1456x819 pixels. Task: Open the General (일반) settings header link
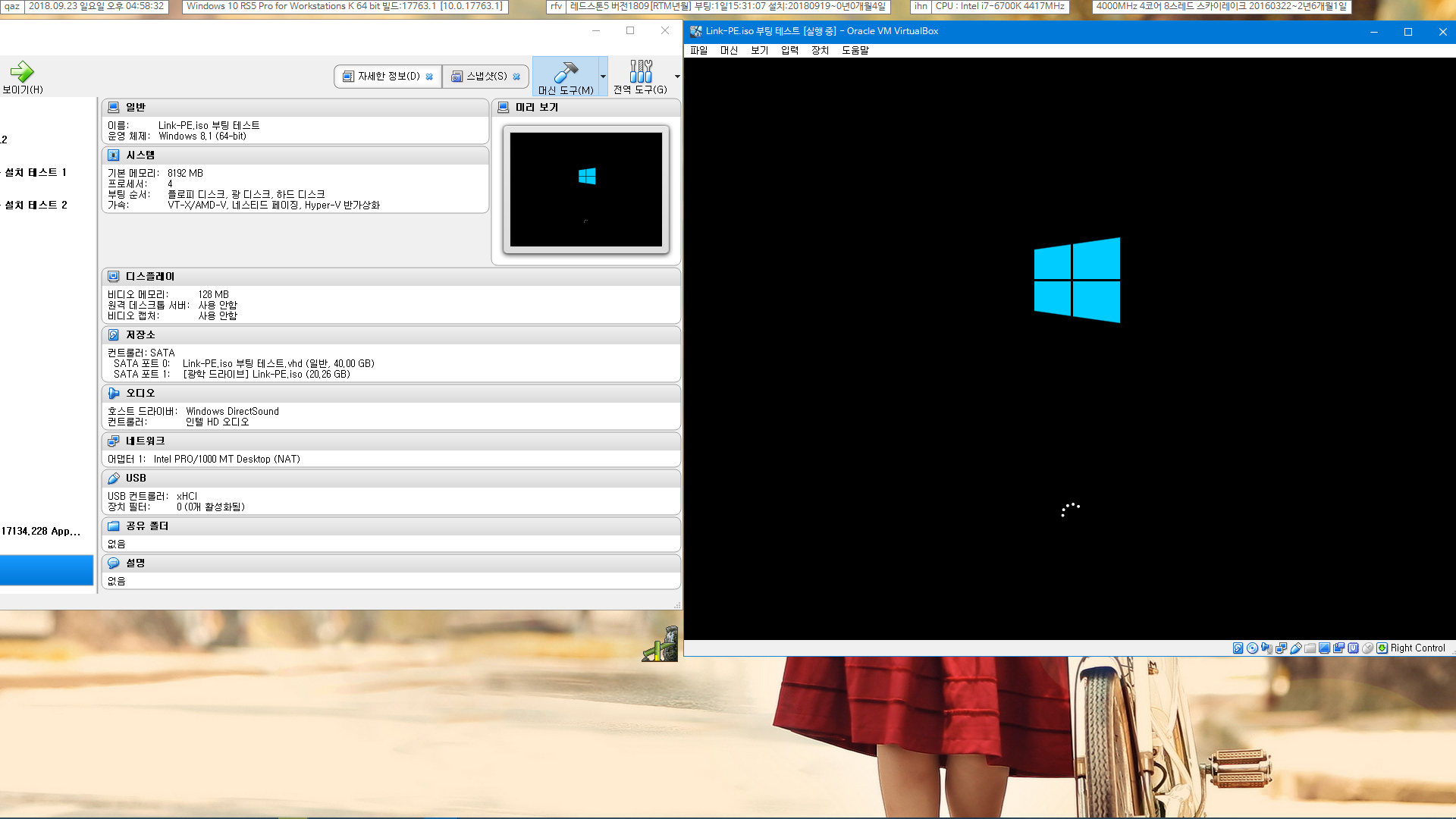coord(136,107)
